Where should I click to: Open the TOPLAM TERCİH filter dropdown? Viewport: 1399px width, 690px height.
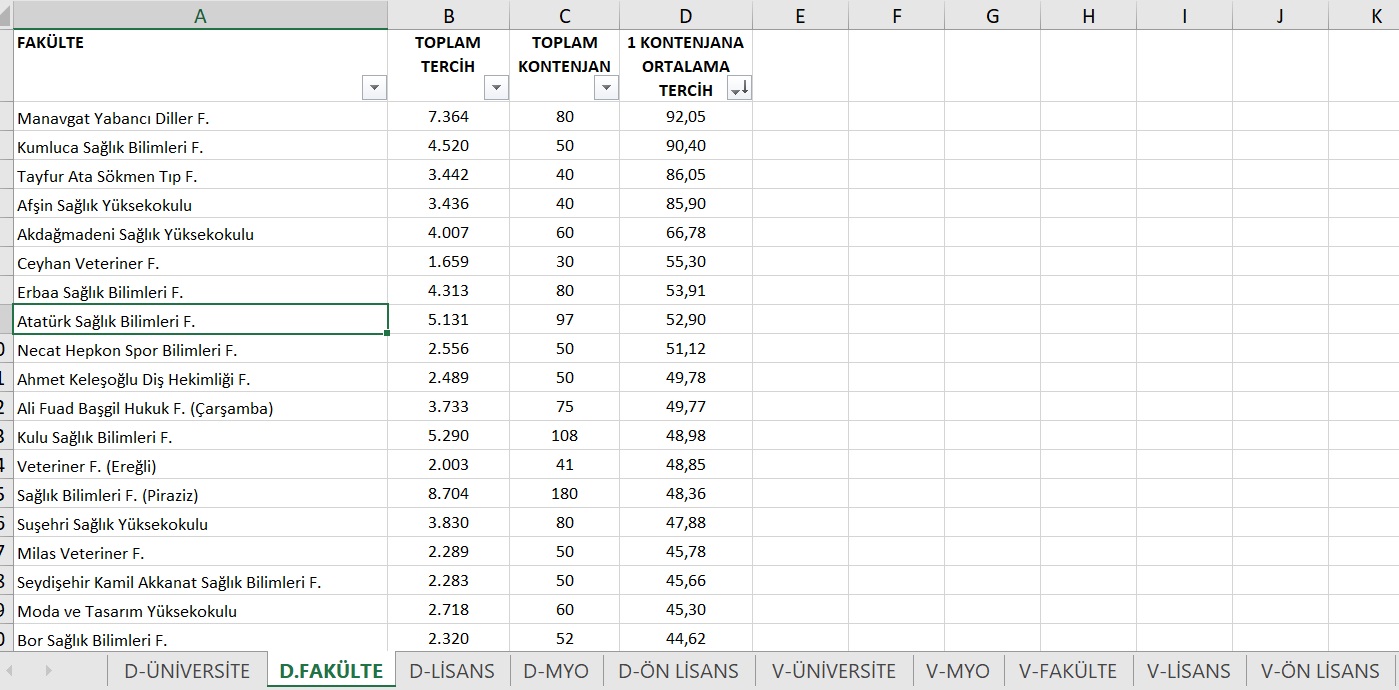496,88
